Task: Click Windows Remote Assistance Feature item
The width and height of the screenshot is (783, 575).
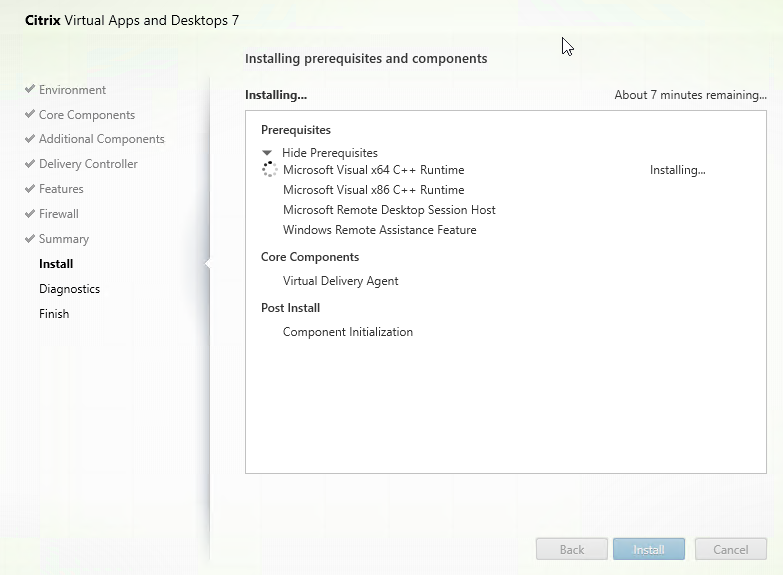Action: pos(379,230)
